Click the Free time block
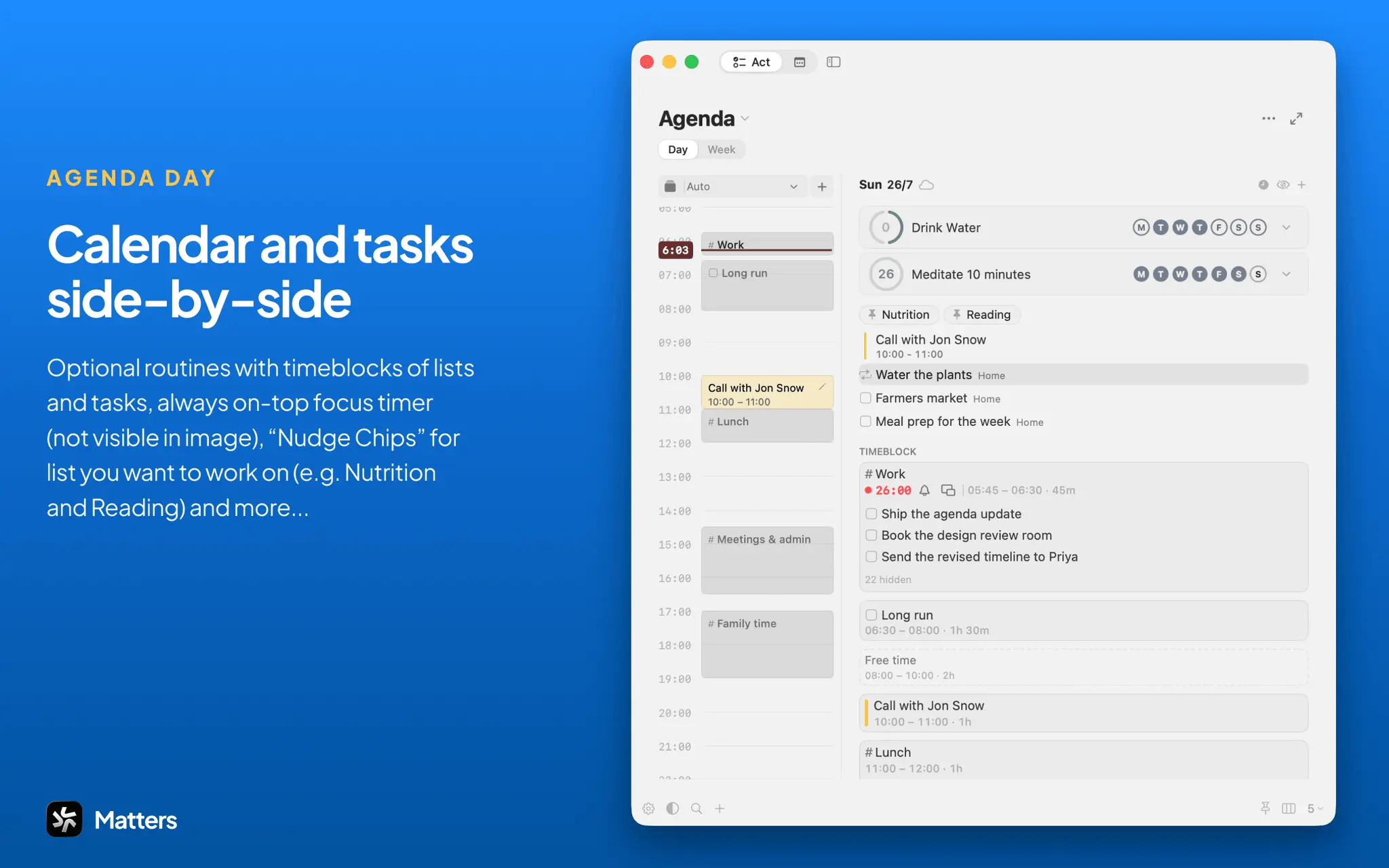Viewport: 1389px width, 868px height. pyautogui.click(x=1083, y=667)
